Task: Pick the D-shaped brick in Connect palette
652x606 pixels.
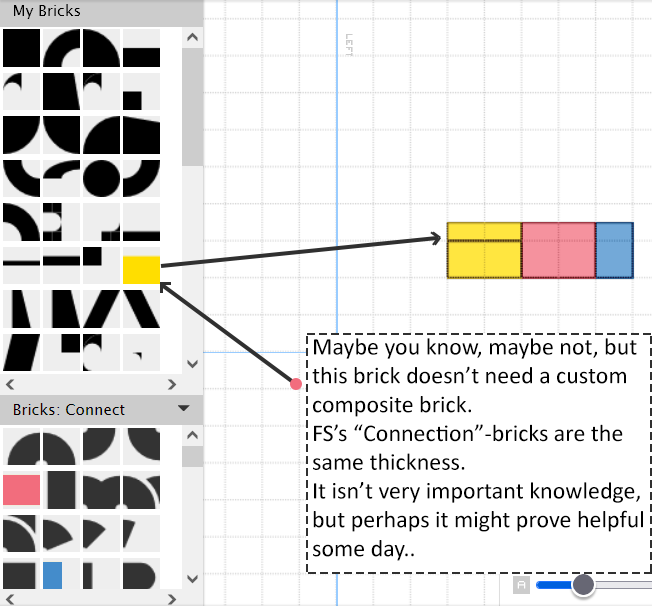Action: click(141, 575)
